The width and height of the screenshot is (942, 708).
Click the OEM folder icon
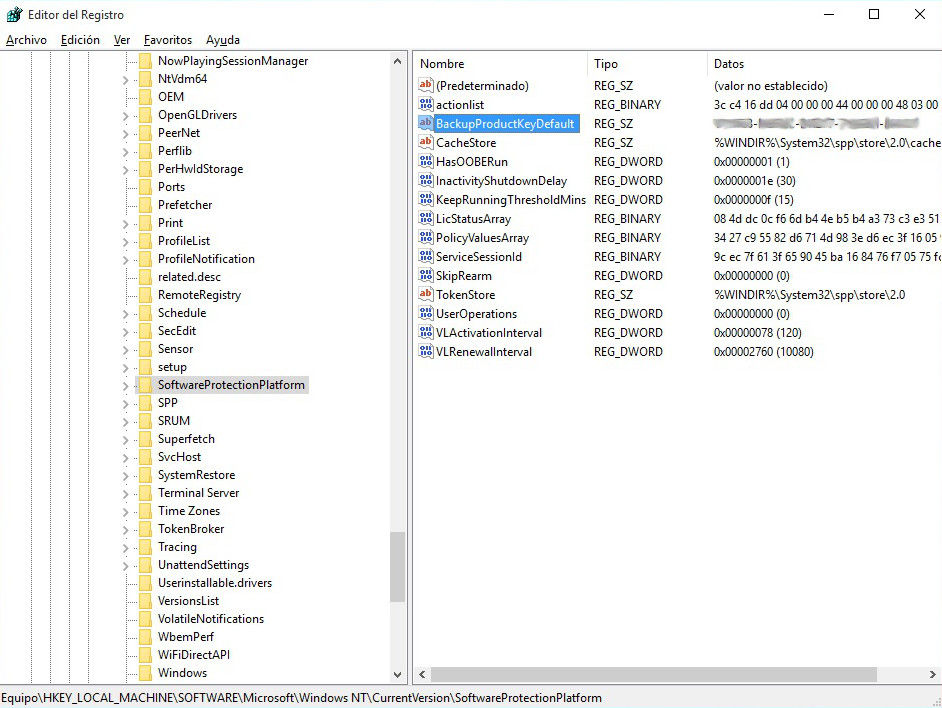pos(145,97)
